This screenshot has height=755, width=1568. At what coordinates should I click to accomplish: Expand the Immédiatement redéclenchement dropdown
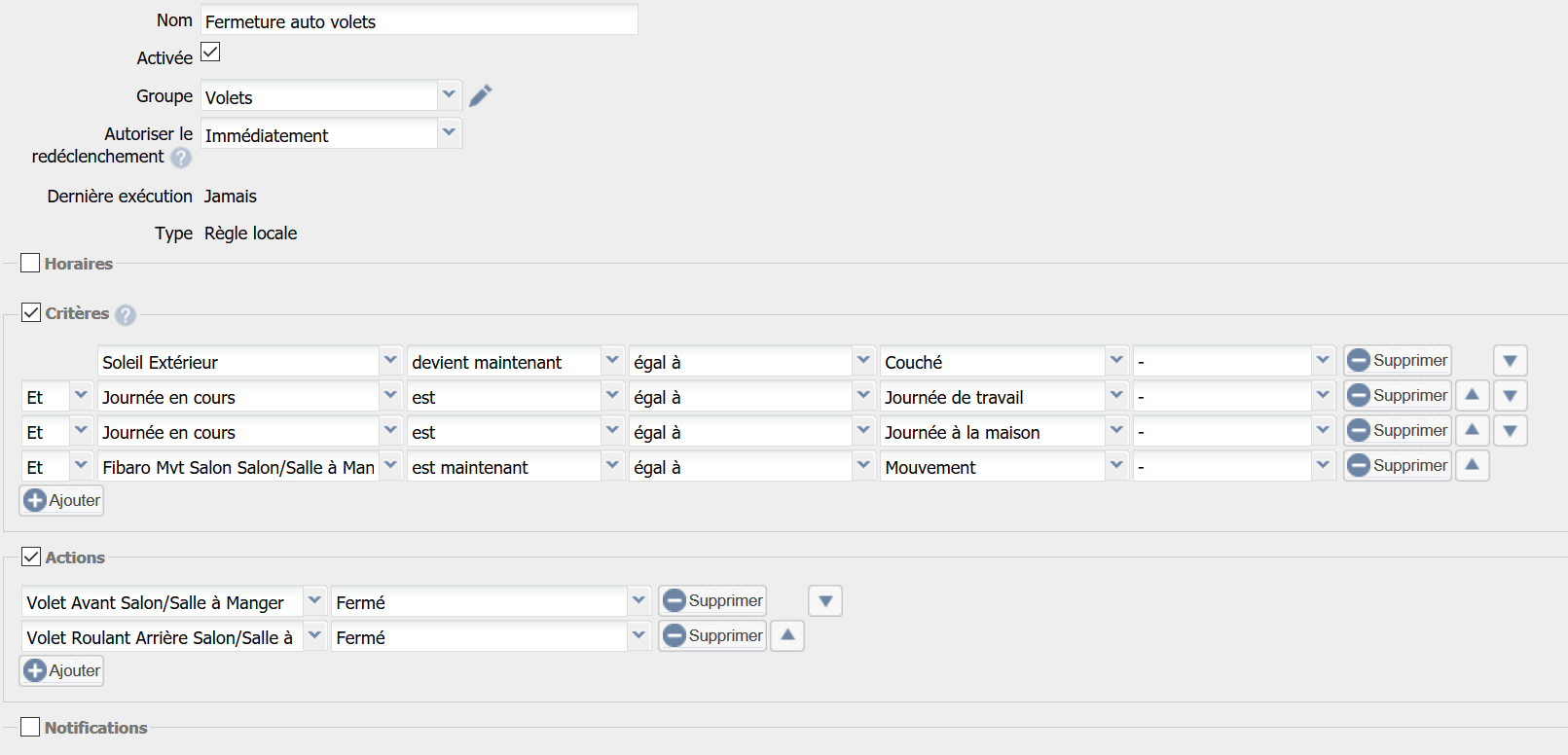click(x=449, y=133)
